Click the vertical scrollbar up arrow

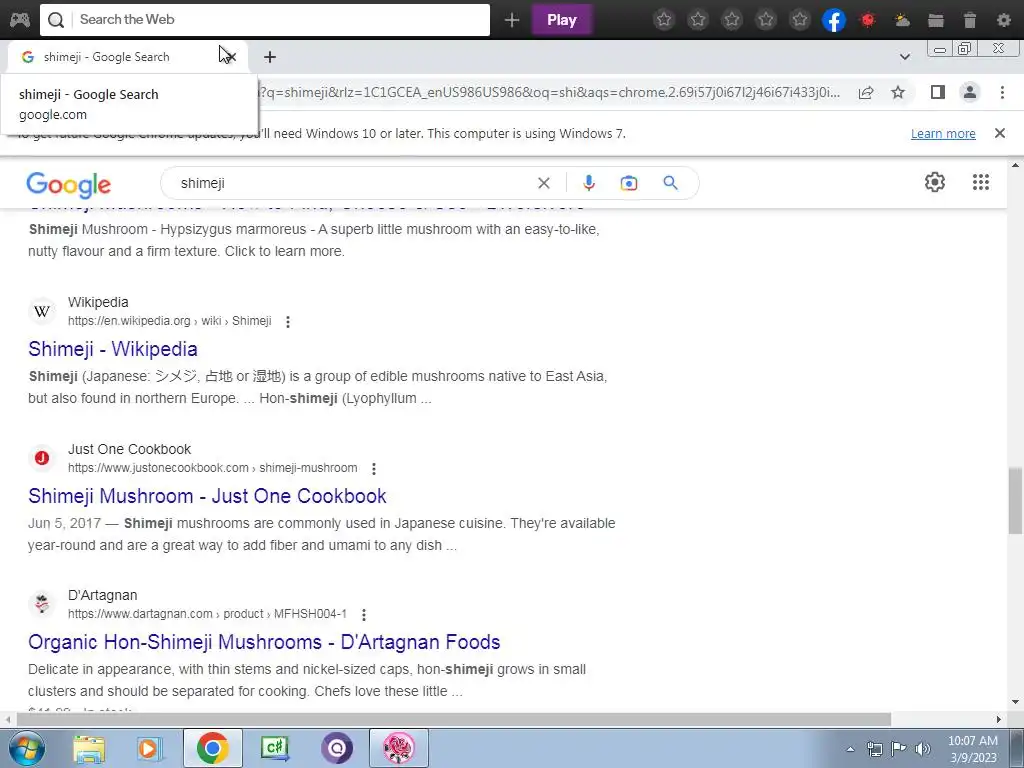pos(1016,164)
